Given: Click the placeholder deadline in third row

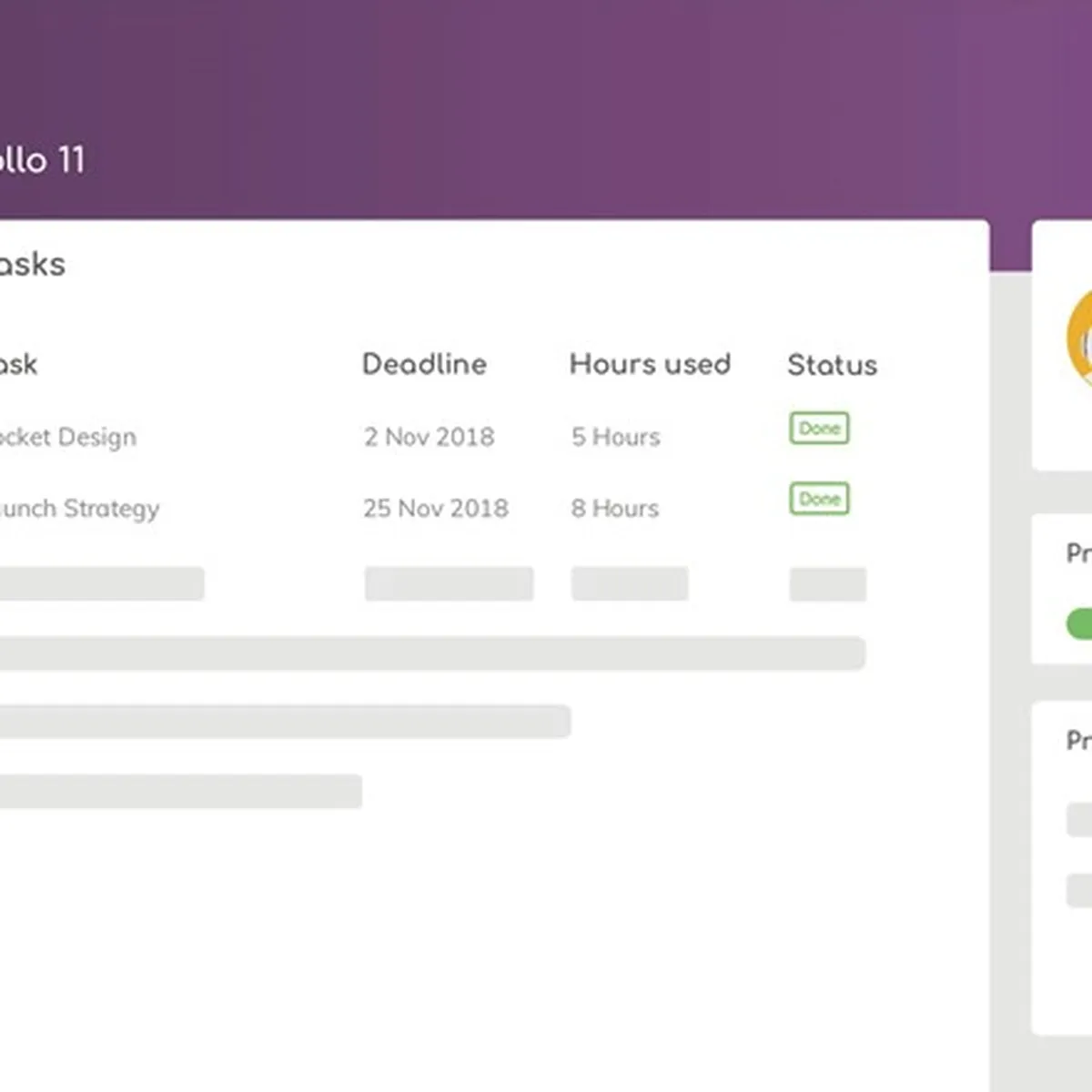Looking at the screenshot, I should coord(449,584).
